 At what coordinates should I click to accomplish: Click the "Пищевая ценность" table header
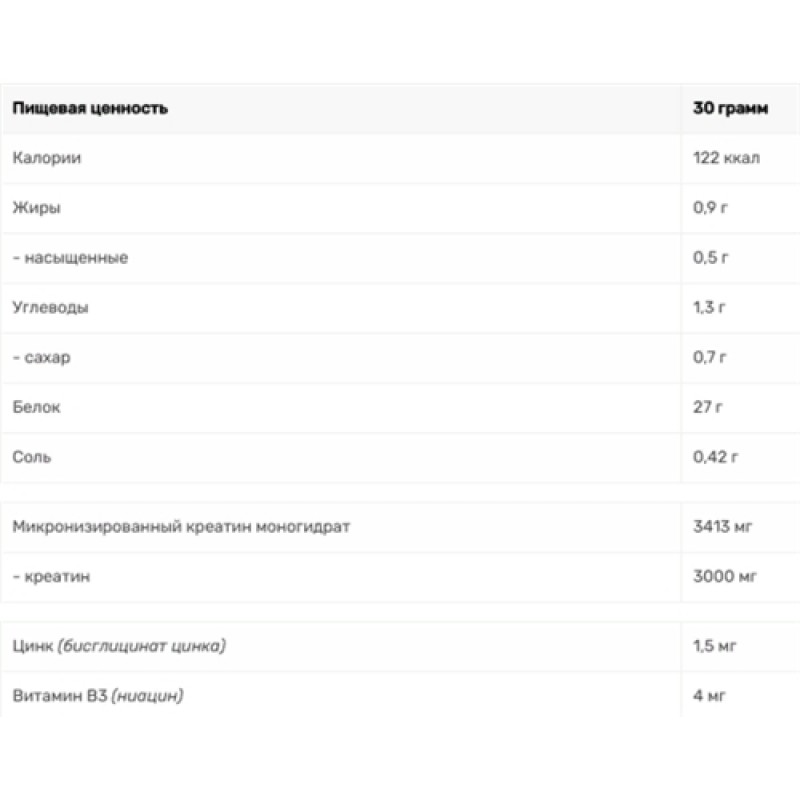pyautogui.click(x=90, y=109)
